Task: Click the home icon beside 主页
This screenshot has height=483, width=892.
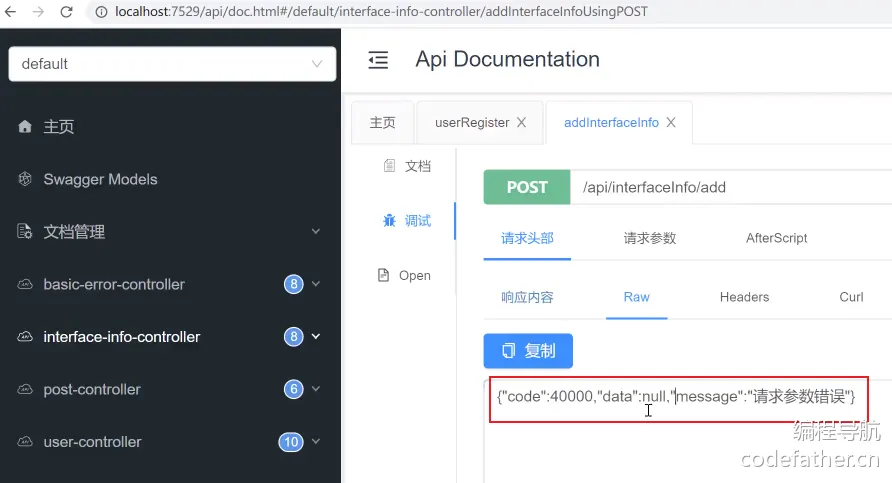Action: coord(25,126)
